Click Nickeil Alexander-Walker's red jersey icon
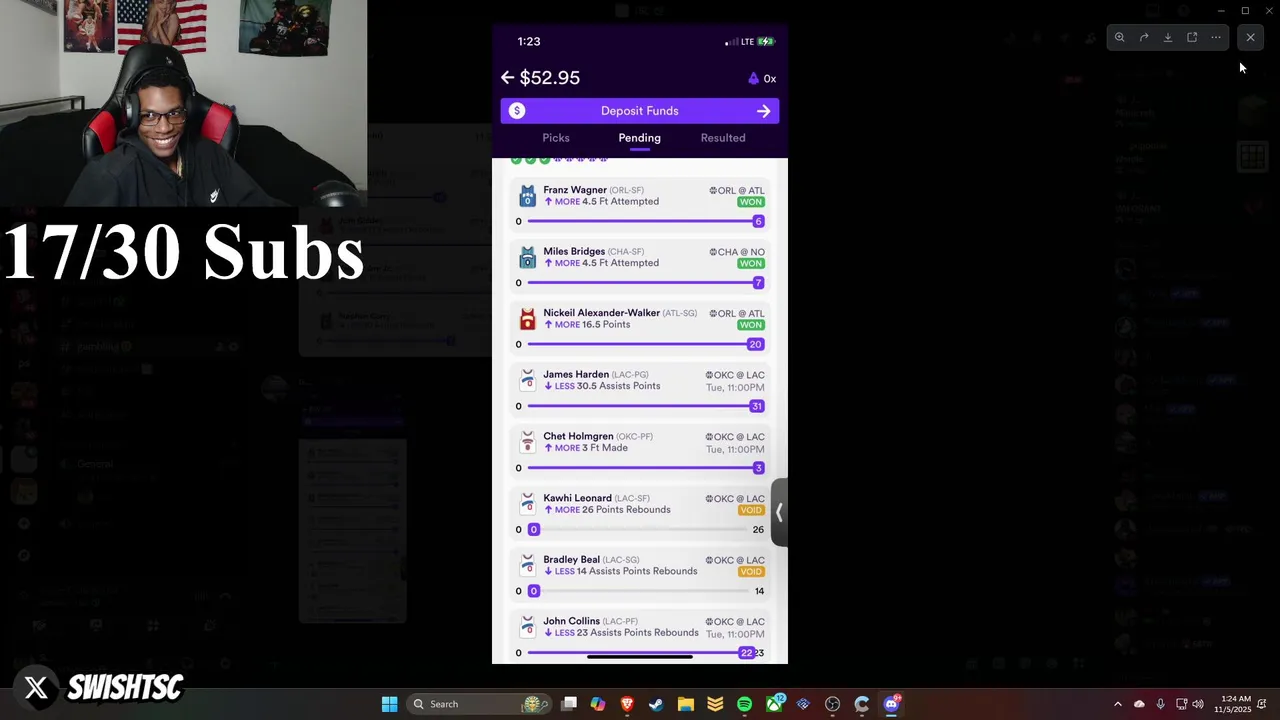This screenshot has height=720, width=1280. [x=527, y=319]
